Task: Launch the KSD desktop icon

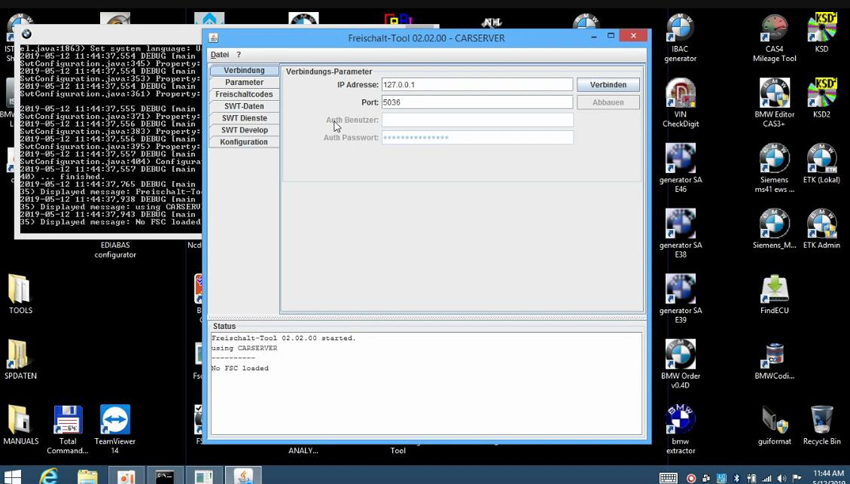Action: click(x=821, y=33)
